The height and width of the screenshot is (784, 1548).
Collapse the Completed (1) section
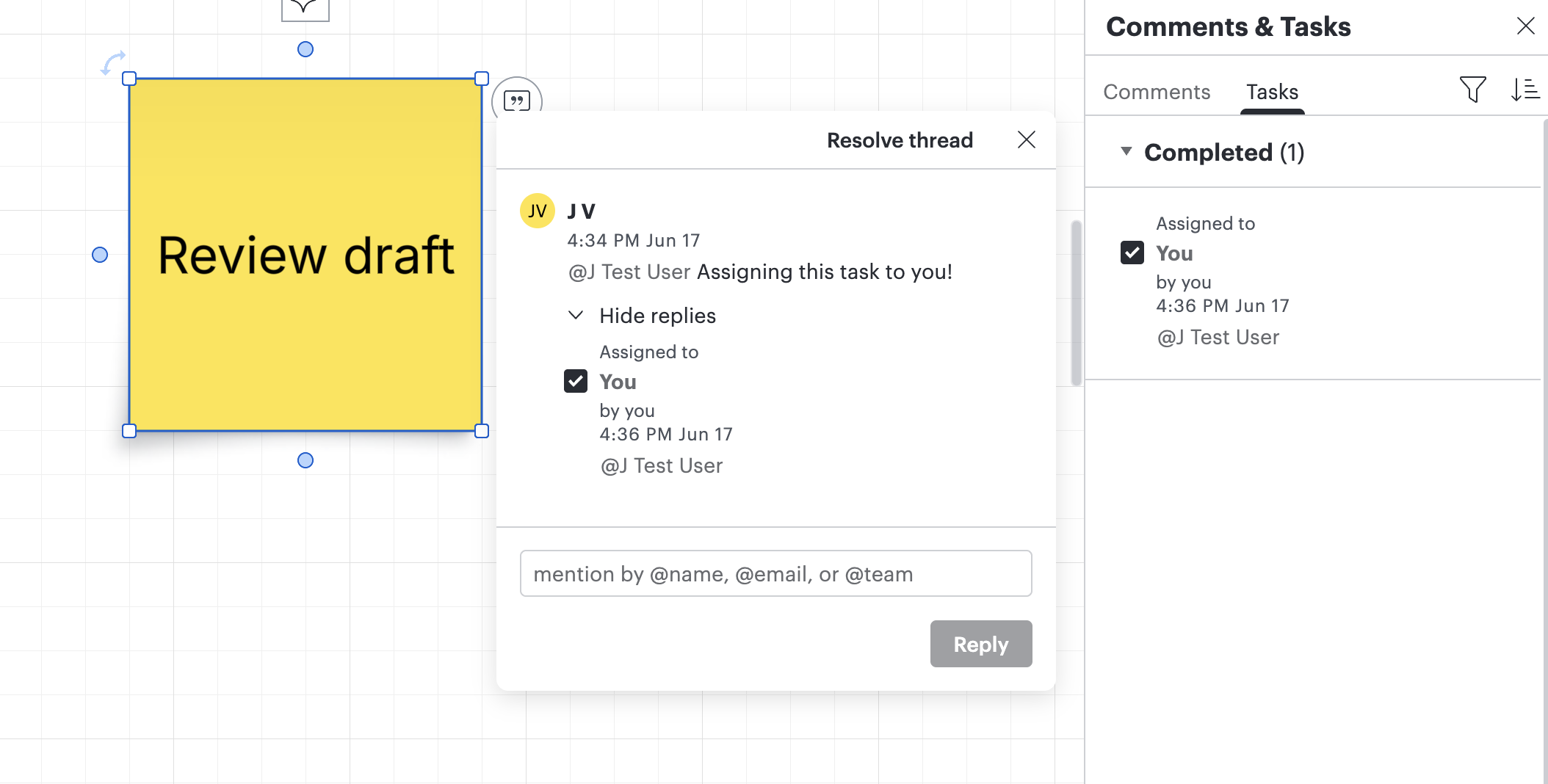[x=1126, y=151]
